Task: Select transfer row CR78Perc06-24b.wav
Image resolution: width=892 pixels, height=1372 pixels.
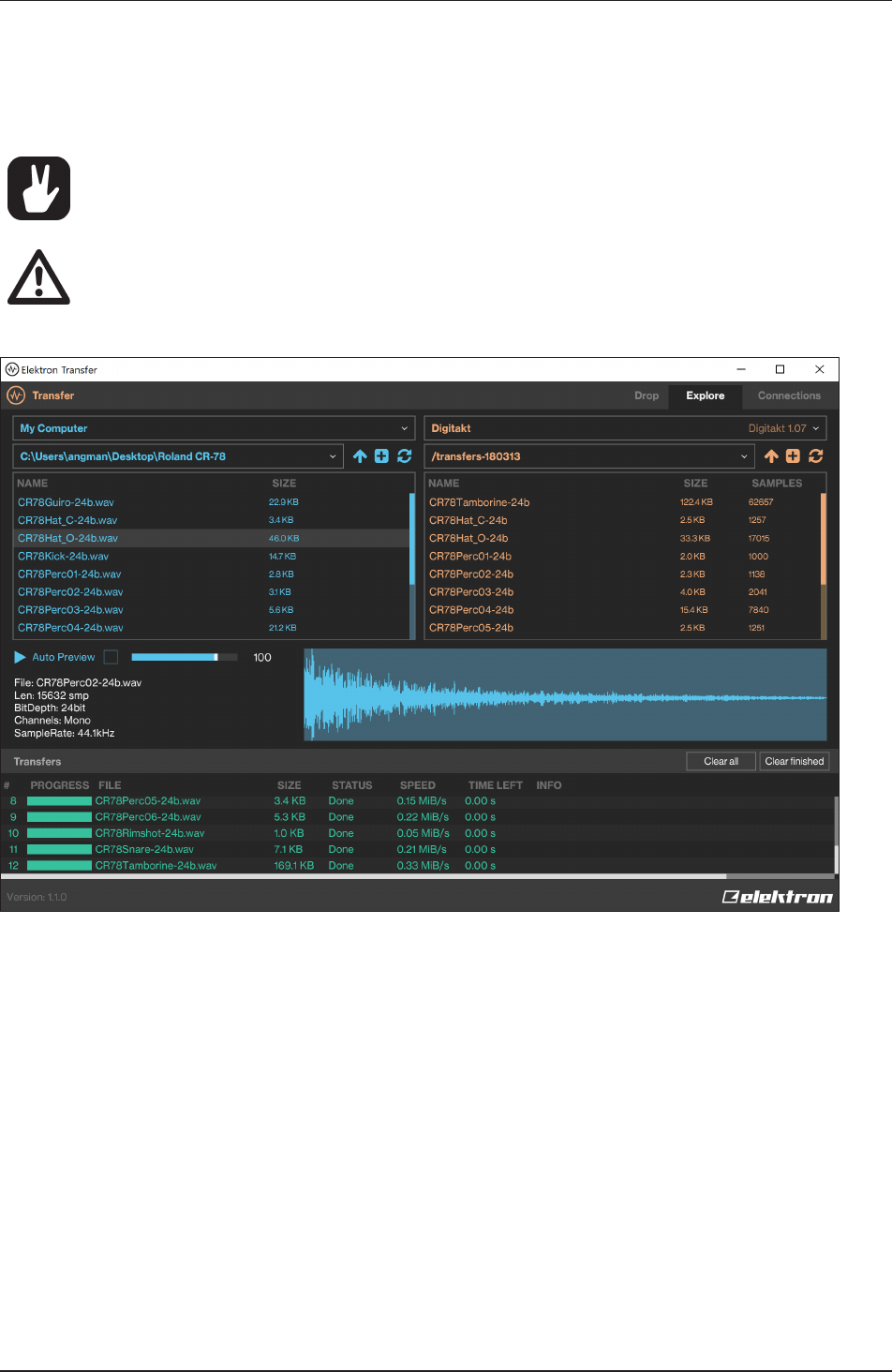Action: click(417, 817)
